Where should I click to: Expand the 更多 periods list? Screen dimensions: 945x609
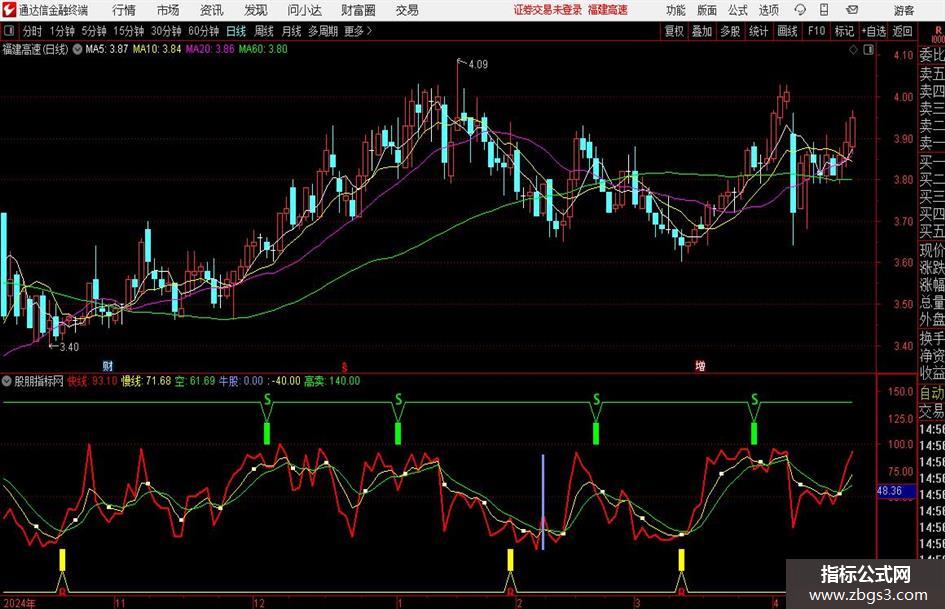358,31
